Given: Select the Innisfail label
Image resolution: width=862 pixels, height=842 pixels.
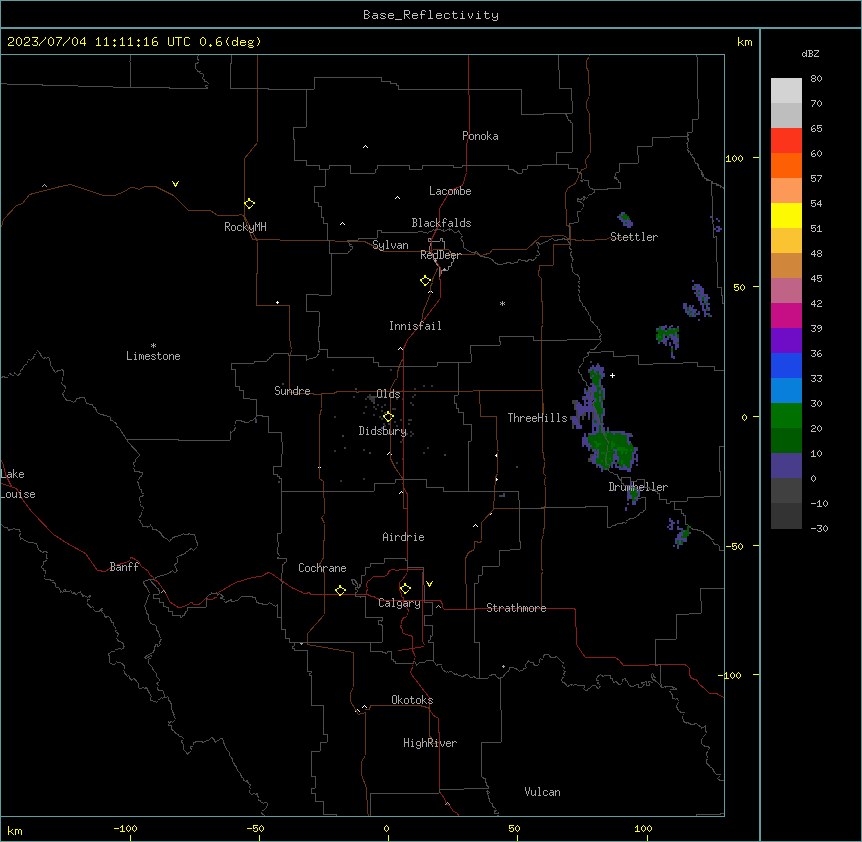Looking at the screenshot, I should point(415,326).
